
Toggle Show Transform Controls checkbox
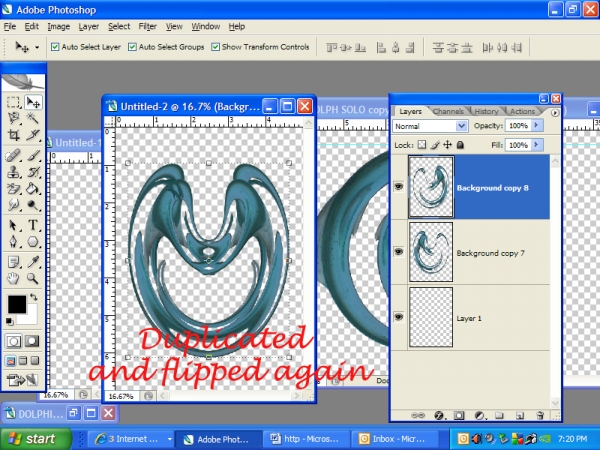point(215,47)
